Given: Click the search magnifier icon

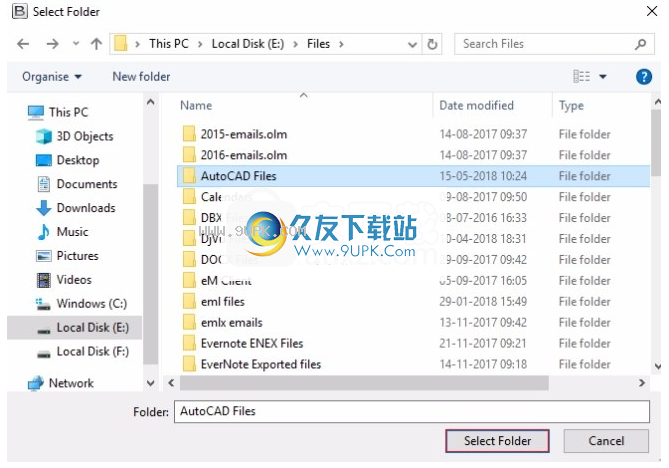Looking at the screenshot, I should 640,44.
